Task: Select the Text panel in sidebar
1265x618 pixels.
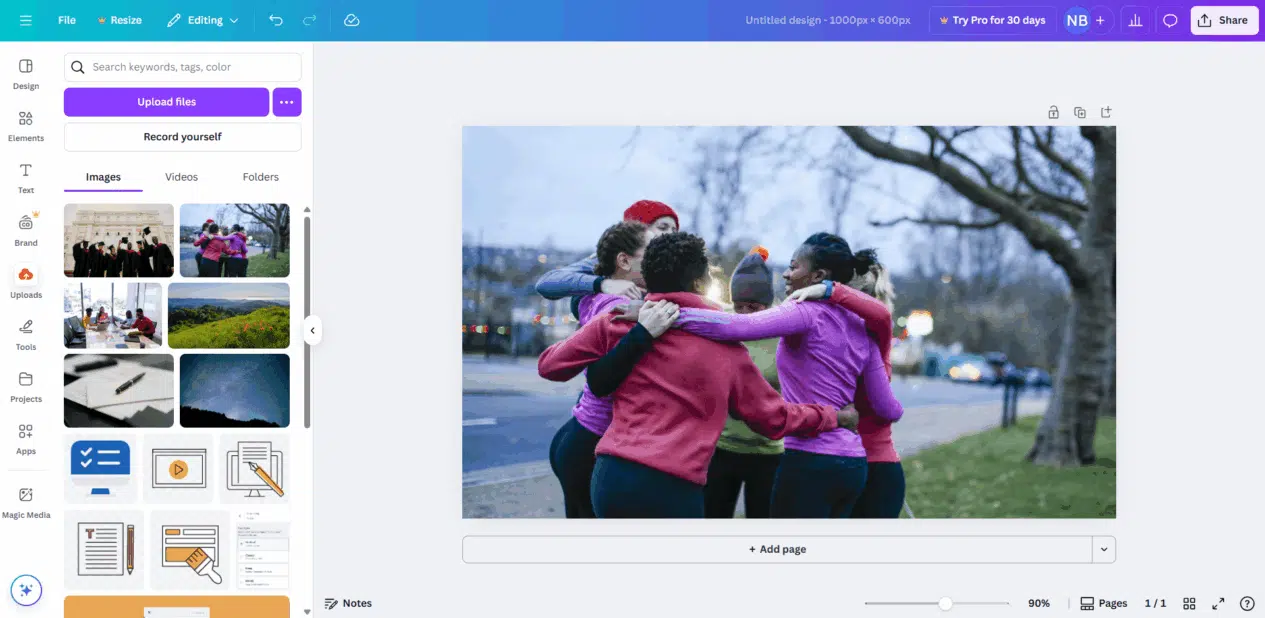Action: point(25,176)
